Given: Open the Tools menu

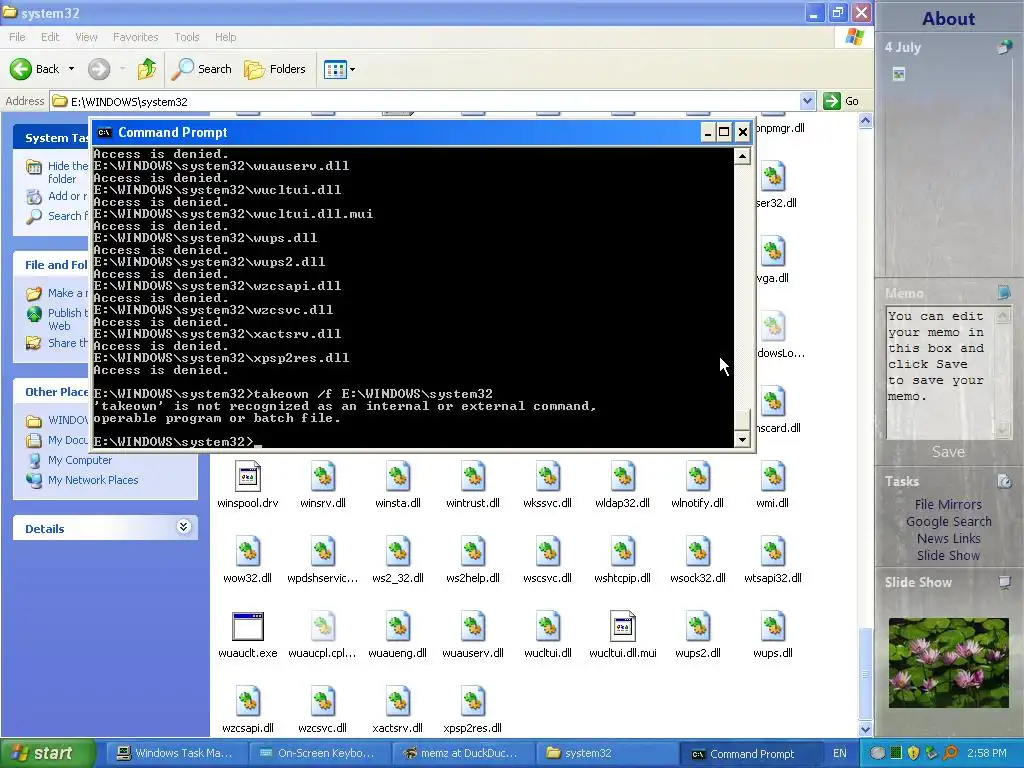Looking at the screenshot, I should 187,37.
